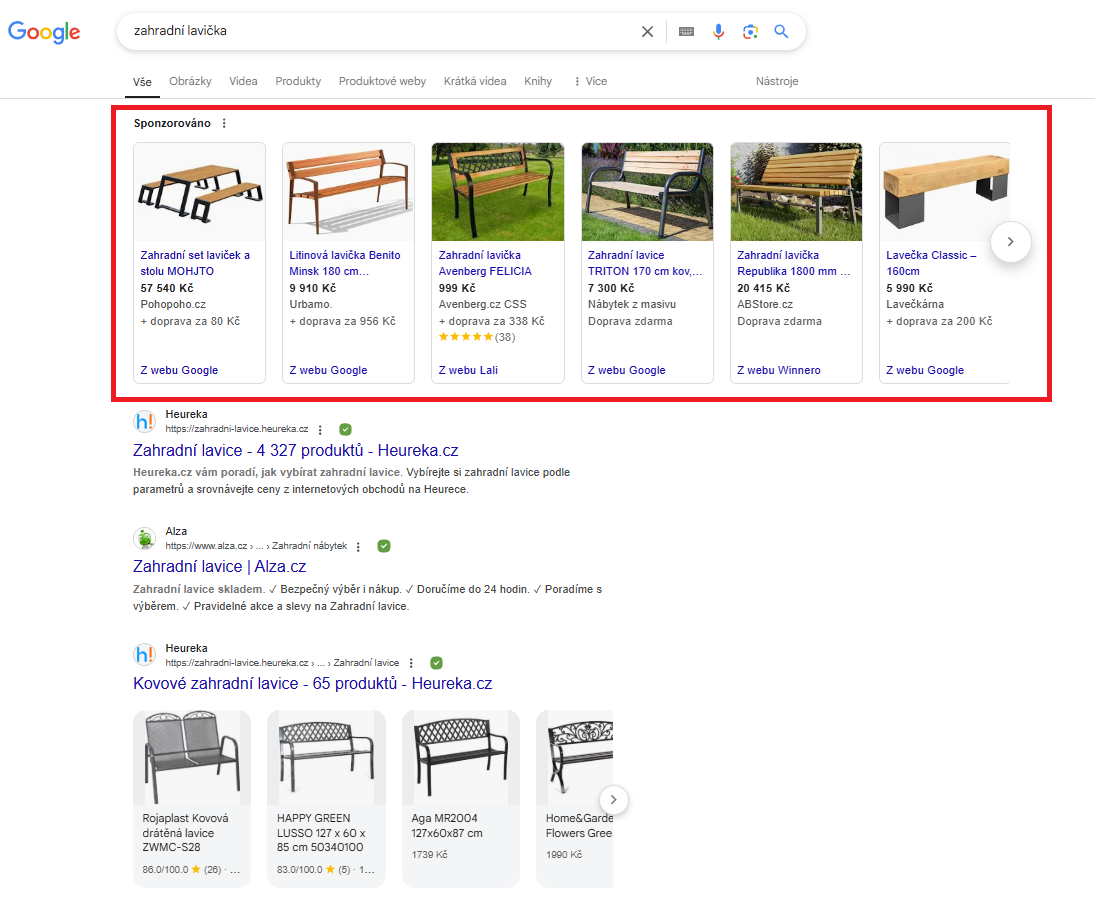The height and width of the screenshot is (905, 1095).
Task: Open the on-screen keyboard icon
Action: 686,31
